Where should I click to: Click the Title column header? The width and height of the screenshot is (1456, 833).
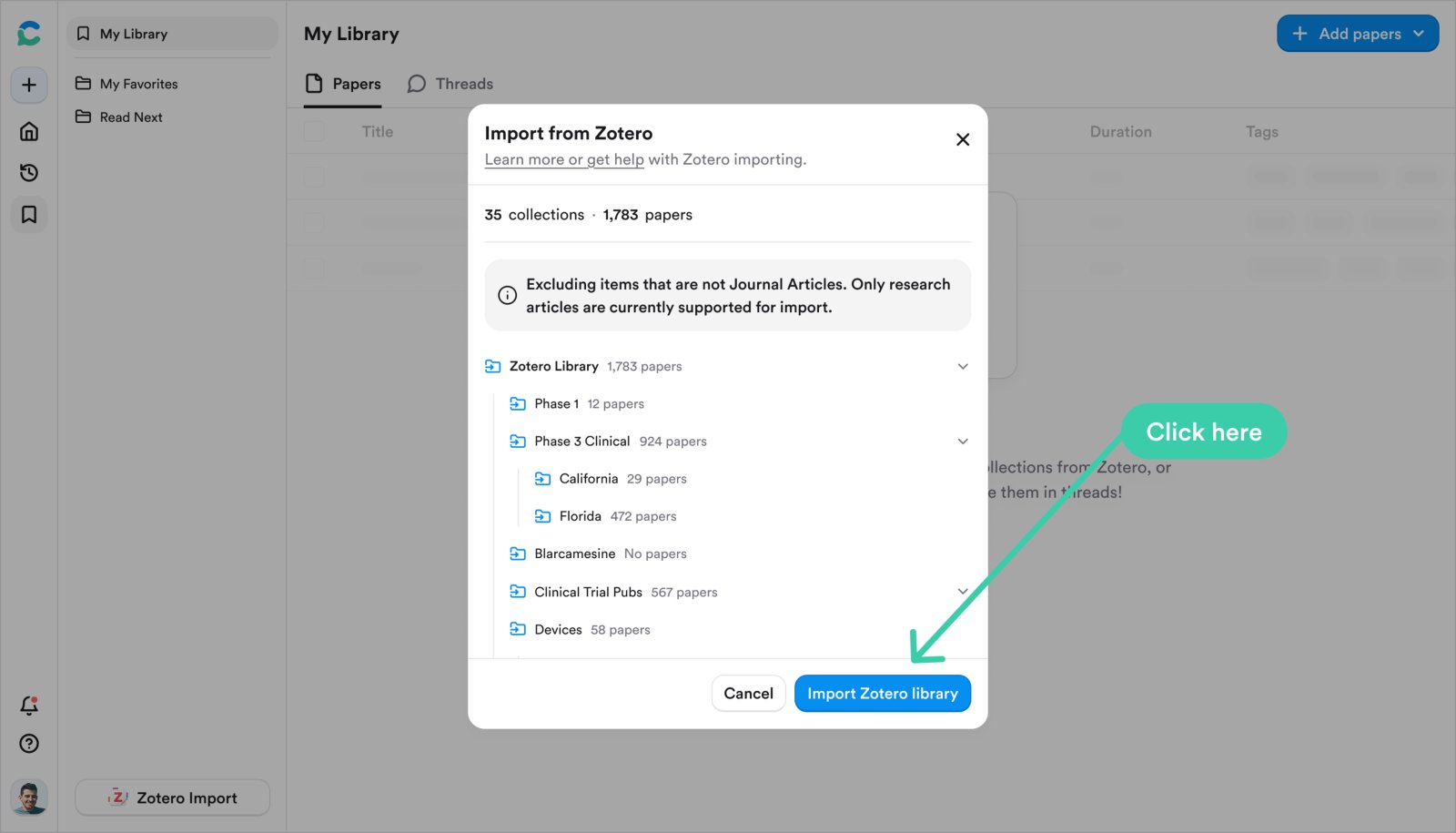coord(378,132)
